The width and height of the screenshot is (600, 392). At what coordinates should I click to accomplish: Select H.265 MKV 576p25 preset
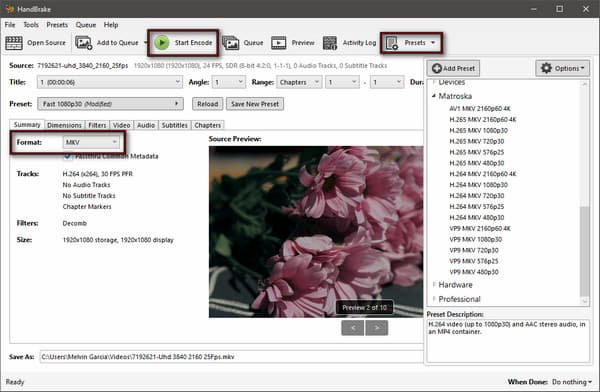pos(476,152)
